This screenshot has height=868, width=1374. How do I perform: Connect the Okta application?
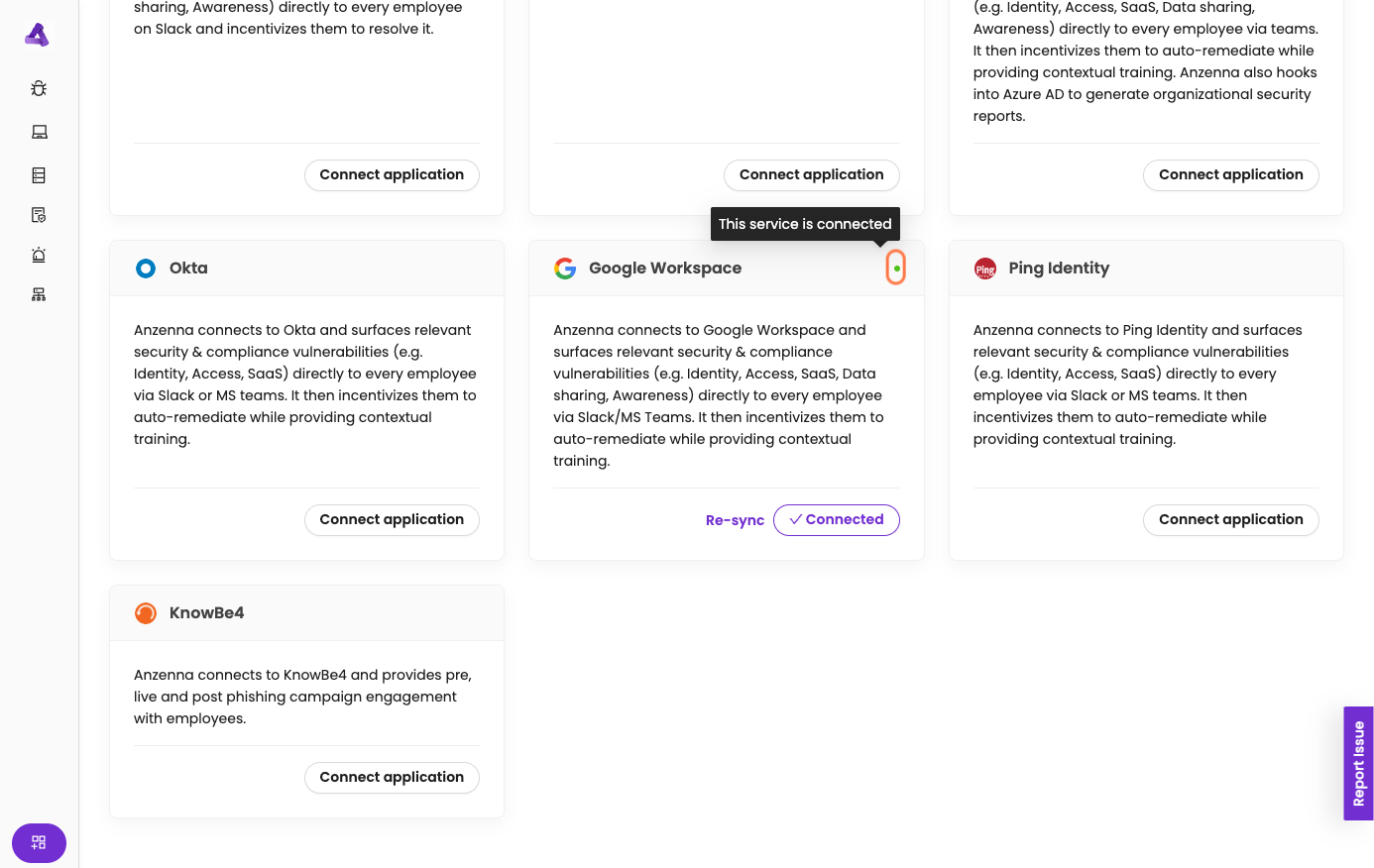(392, 520)
